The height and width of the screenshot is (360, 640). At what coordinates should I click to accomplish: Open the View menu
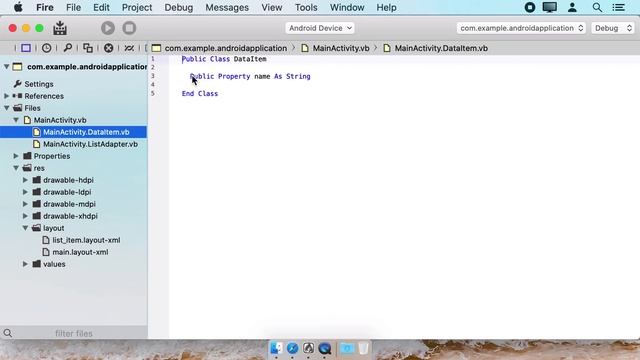[272, 7]
